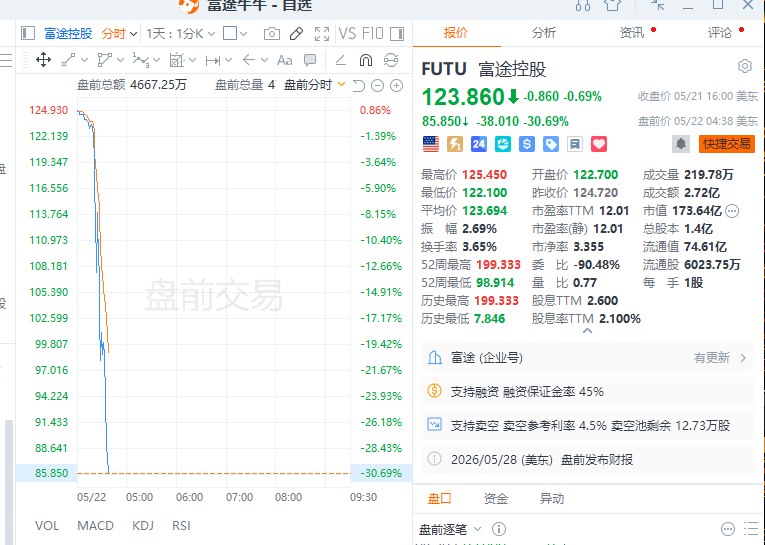Viewport: 765px width, 545px height.
Task: Click the 24-hour trading icon
Action: 479,144
